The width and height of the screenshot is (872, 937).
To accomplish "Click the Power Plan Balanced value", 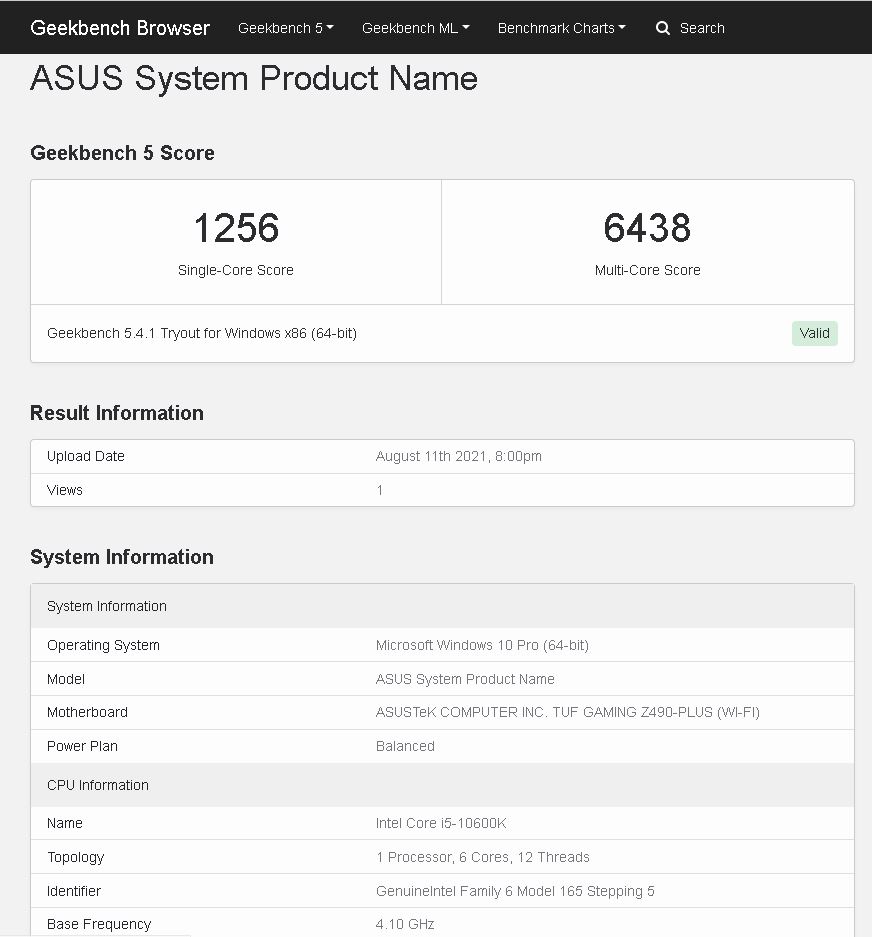I will [405, 746].
